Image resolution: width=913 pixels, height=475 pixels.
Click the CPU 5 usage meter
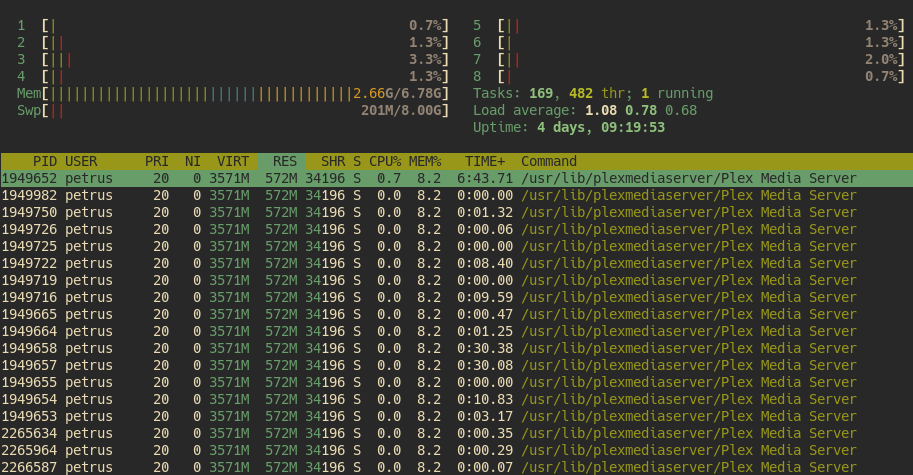click(x=689, y=26)
